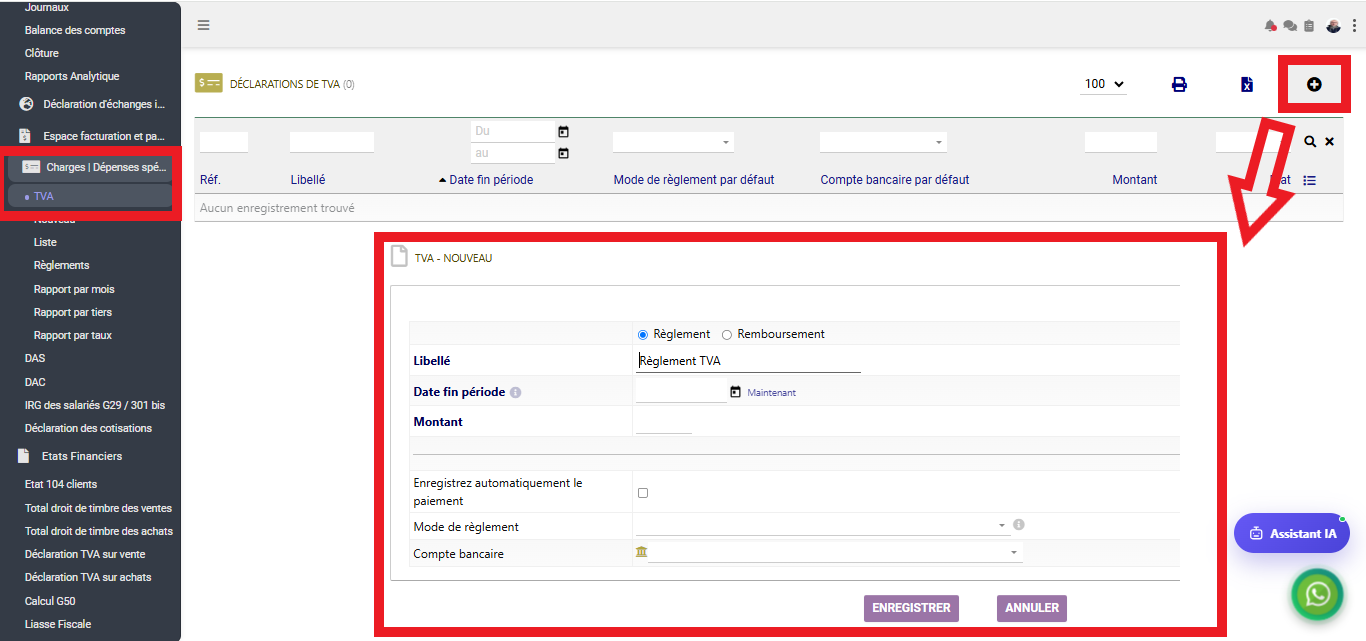Click the Déclarations de TVA title icon
The height and width of the screenshot is (641, 1366).
coord(209,84)
